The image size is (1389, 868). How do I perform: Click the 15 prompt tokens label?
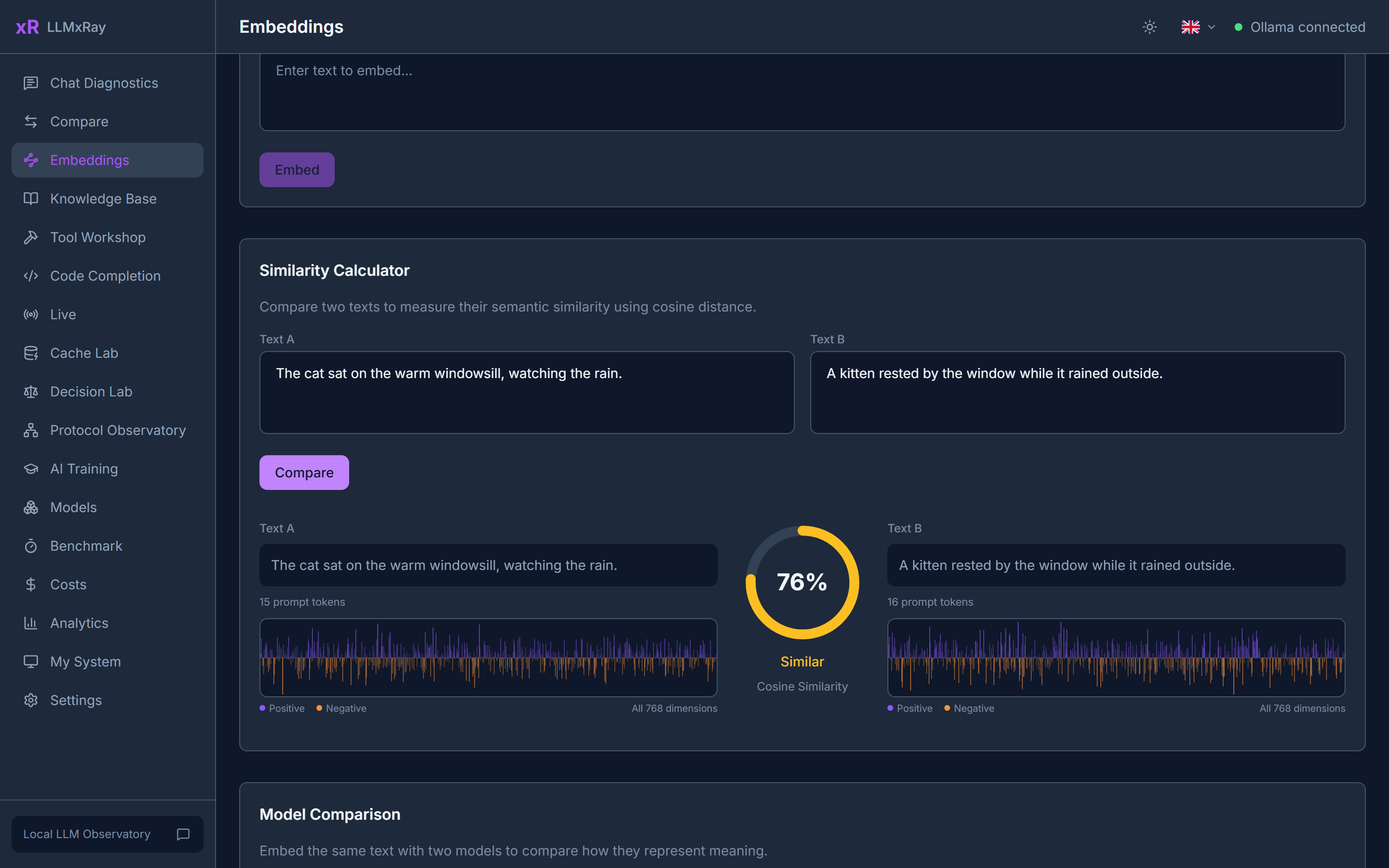(x=302, y=602)
